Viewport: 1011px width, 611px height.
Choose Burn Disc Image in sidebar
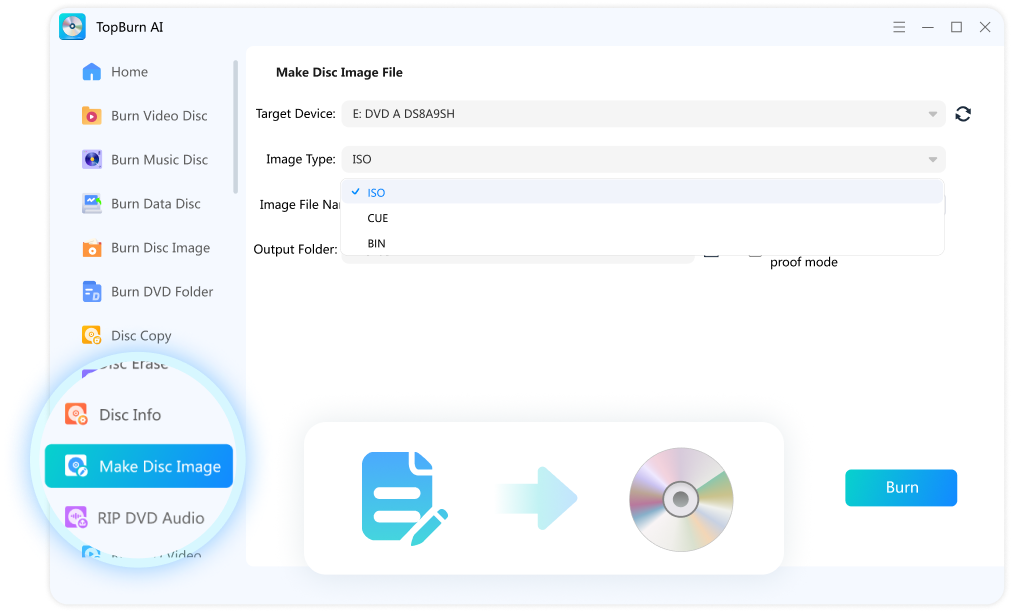[x=160, y=248]
